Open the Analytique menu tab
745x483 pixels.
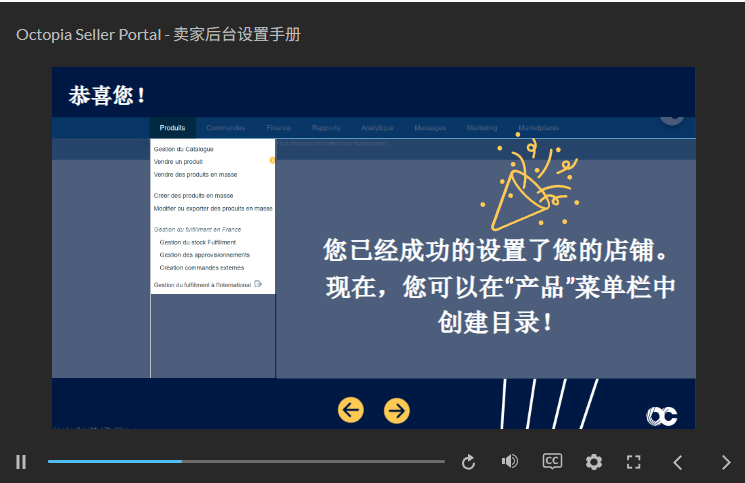pyautogui.click(x=377, y=128)
